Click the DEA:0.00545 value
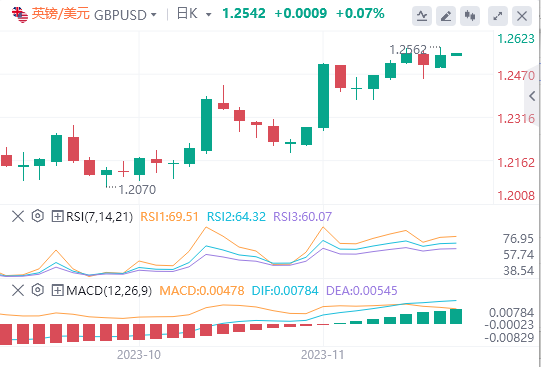 (362, 291)
